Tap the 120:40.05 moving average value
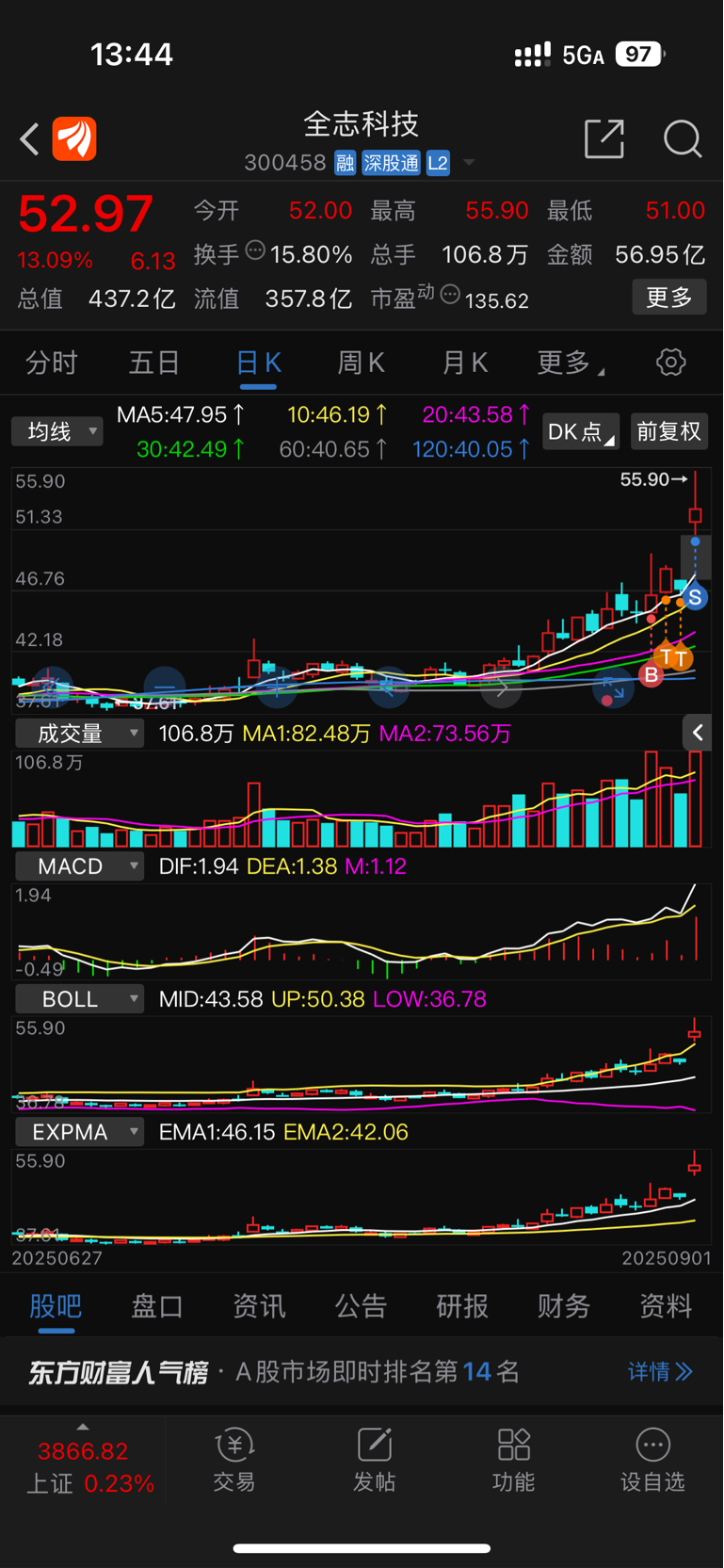Screen dimensions: 724x1568 coord(472,449)
